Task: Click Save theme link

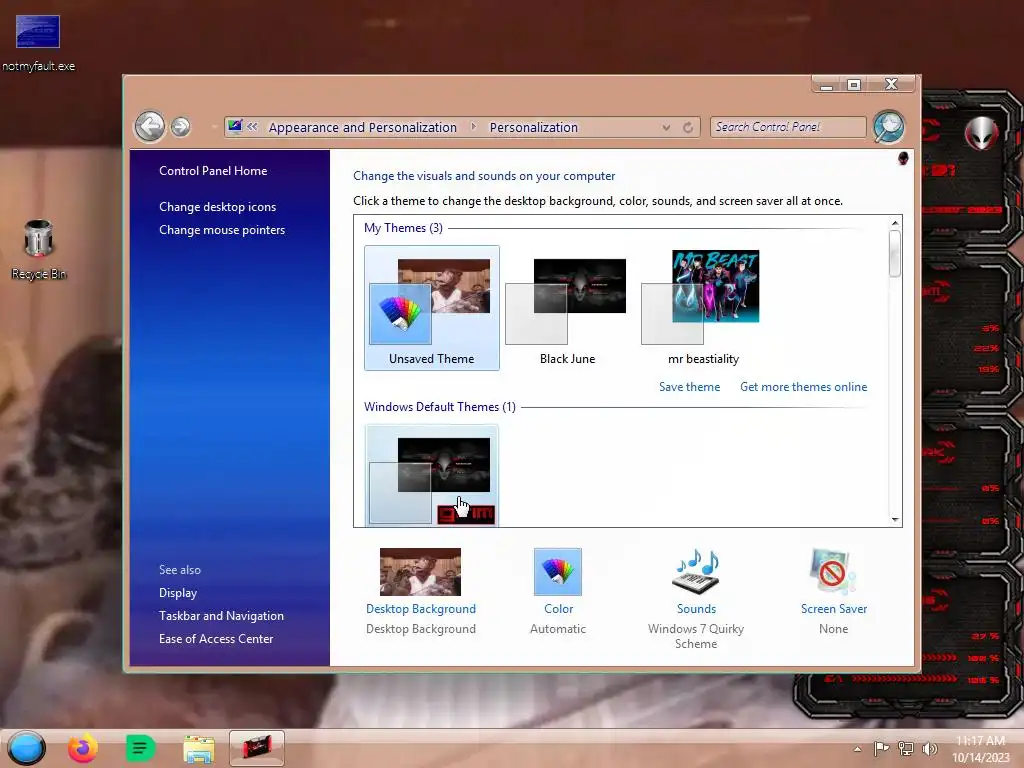Action: tap(690, 387)
